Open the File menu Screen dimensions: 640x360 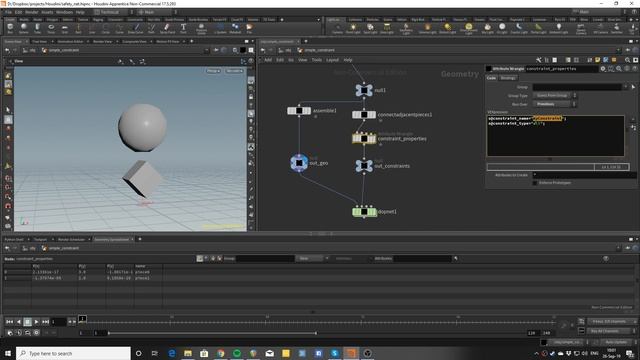pyautogui.click(x=8, y=12)
